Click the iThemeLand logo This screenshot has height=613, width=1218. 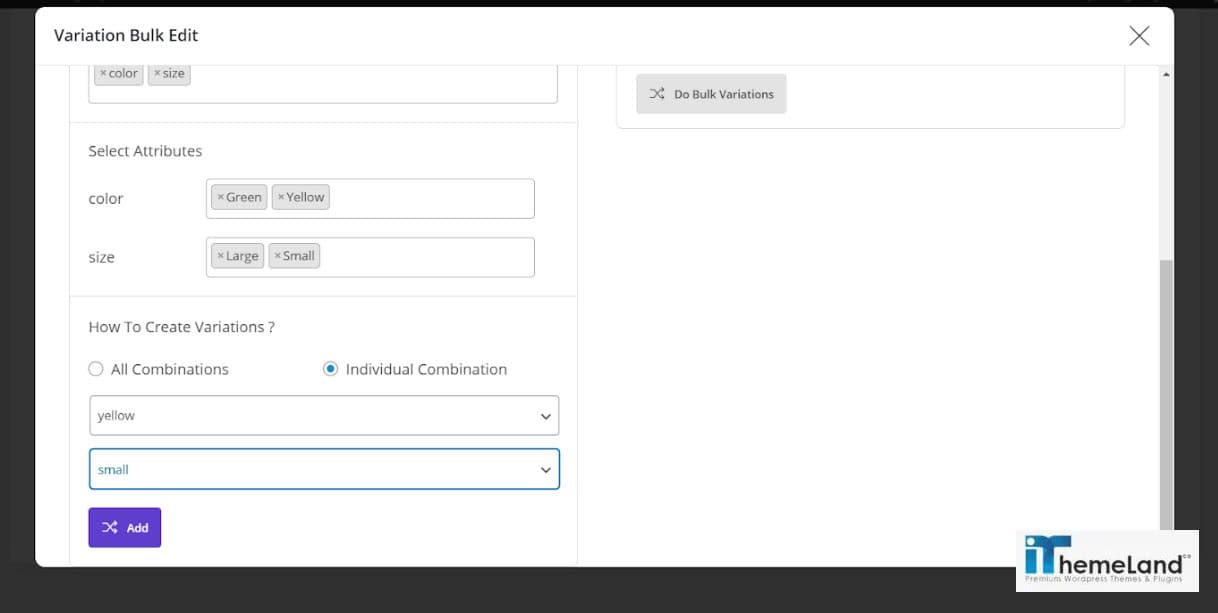click(x=1106, y=560)
